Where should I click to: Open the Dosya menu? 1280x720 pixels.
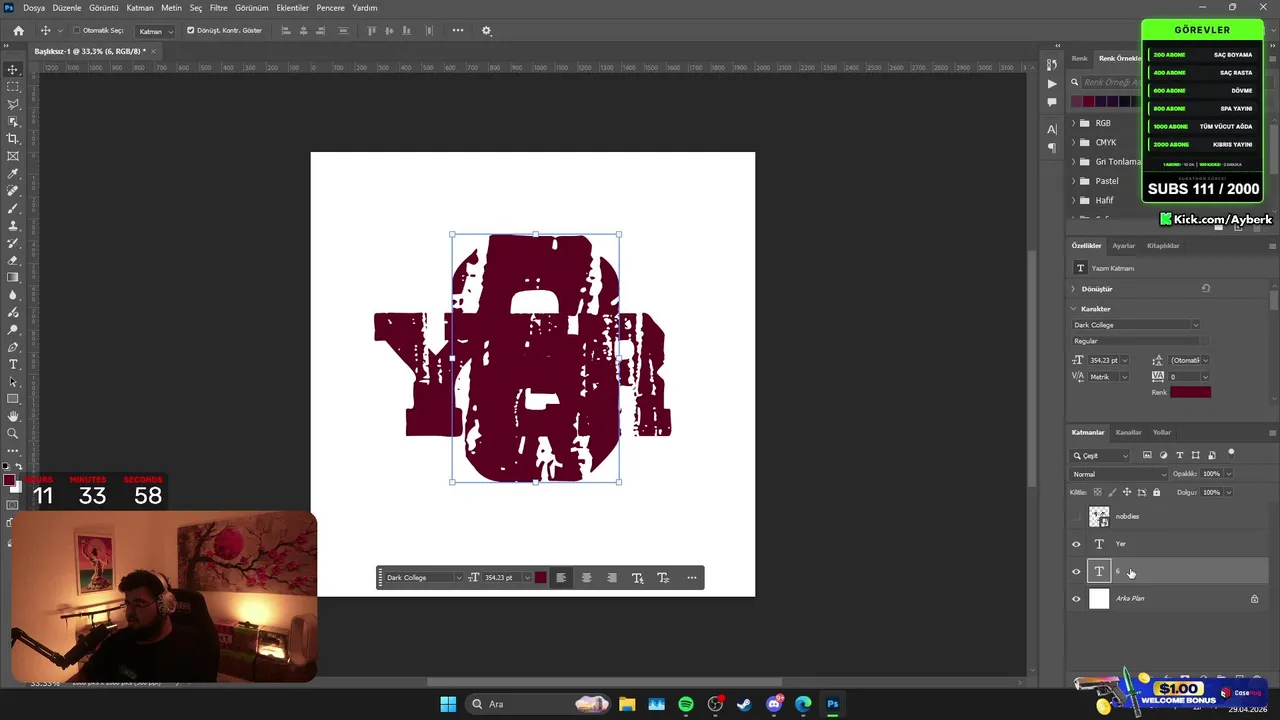pyautogui.click(x=34, y=8)
